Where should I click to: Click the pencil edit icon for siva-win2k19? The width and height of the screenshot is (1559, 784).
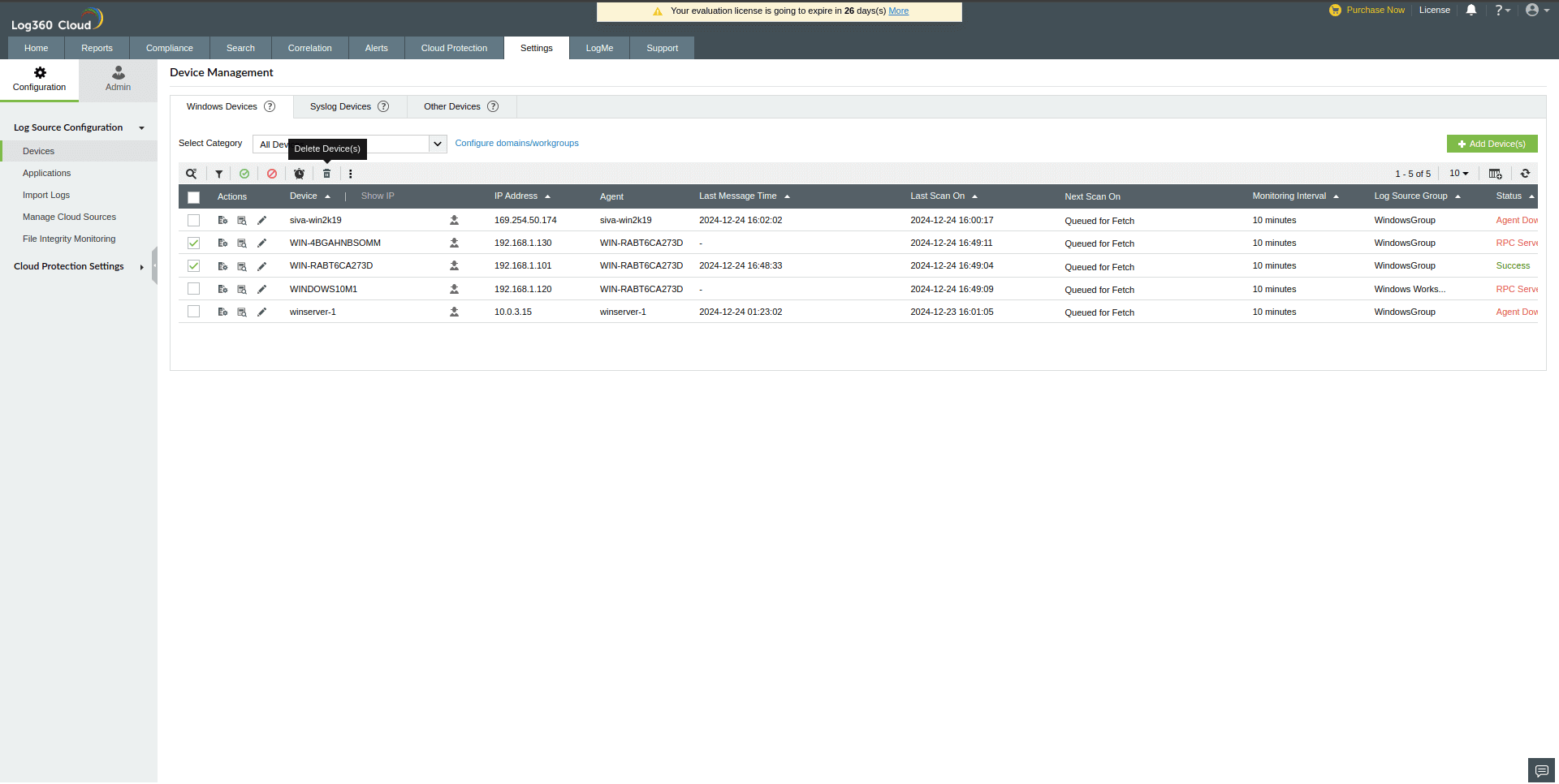(261, 220)
